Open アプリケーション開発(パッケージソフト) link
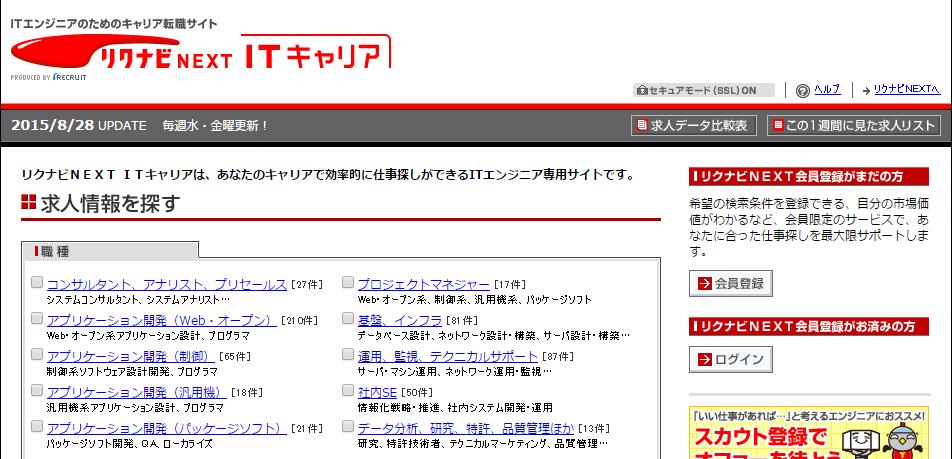 coord(166,428)
